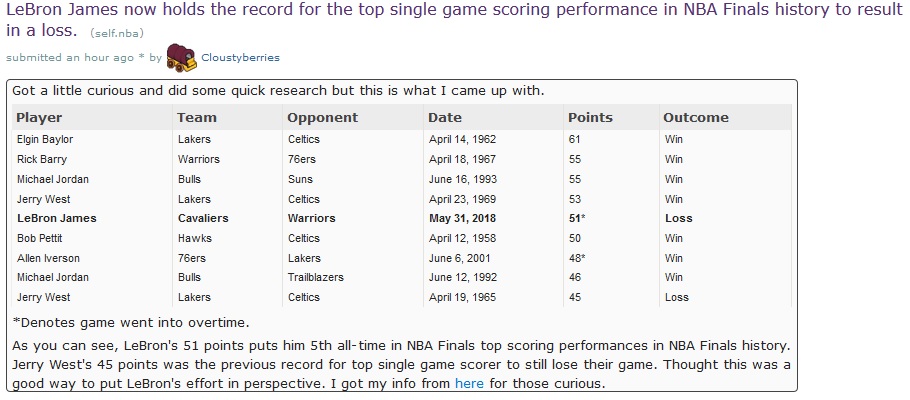Click the Rick Barry player cell
Image resolution: width=910 pixels, height=400 pixels.
coord(41,159)
